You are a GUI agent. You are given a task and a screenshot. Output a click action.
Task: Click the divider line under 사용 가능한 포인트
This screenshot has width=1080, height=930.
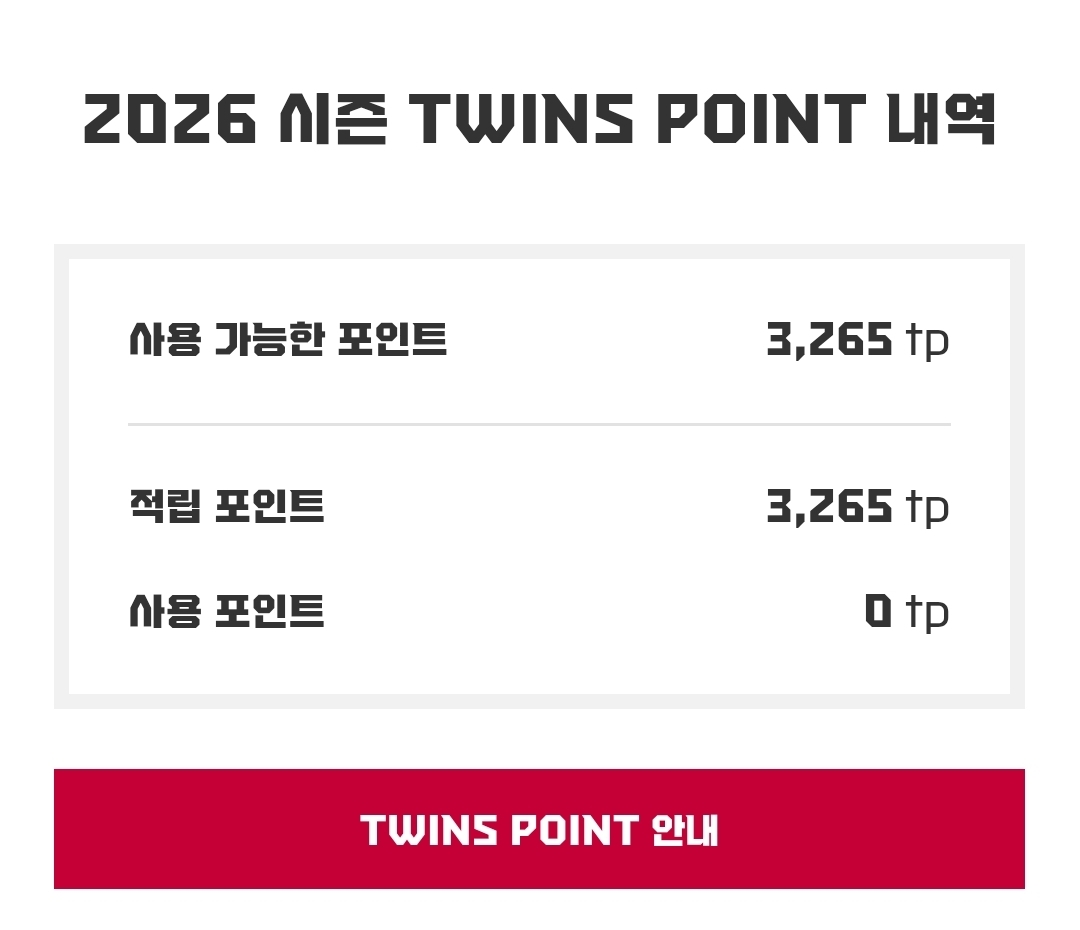point(539,425)
